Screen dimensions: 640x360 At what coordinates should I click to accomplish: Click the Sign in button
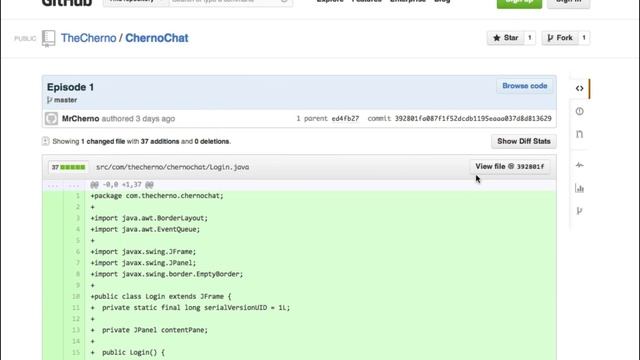coord(569,2)
